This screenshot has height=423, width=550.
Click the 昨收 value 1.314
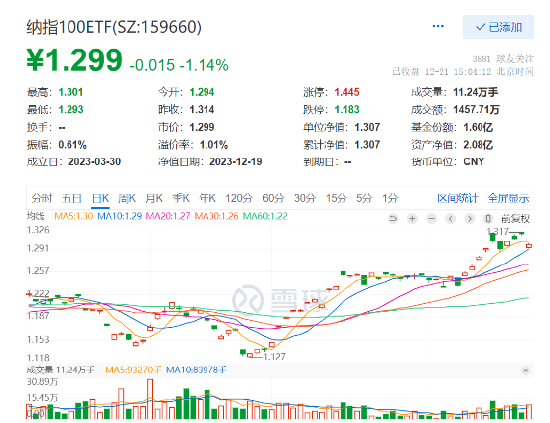202,109
